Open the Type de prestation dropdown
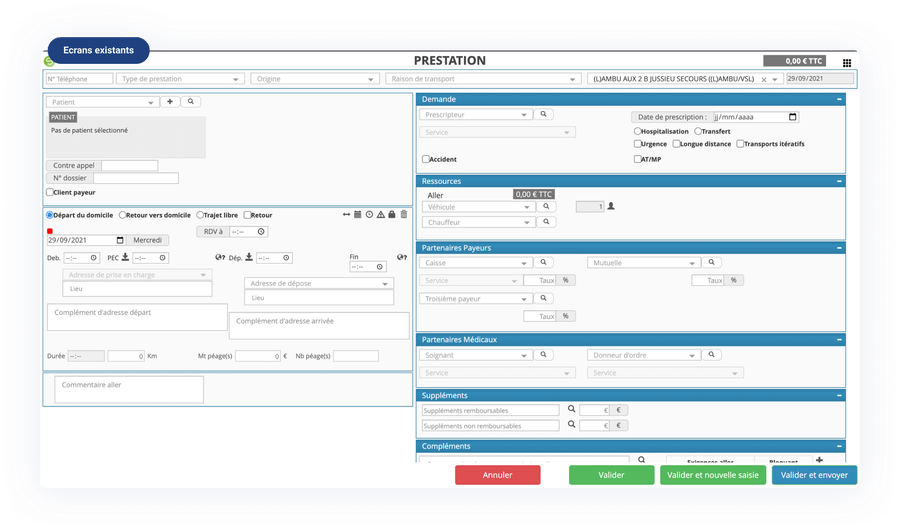The image size is (900, 531). [x=180, y=79]
